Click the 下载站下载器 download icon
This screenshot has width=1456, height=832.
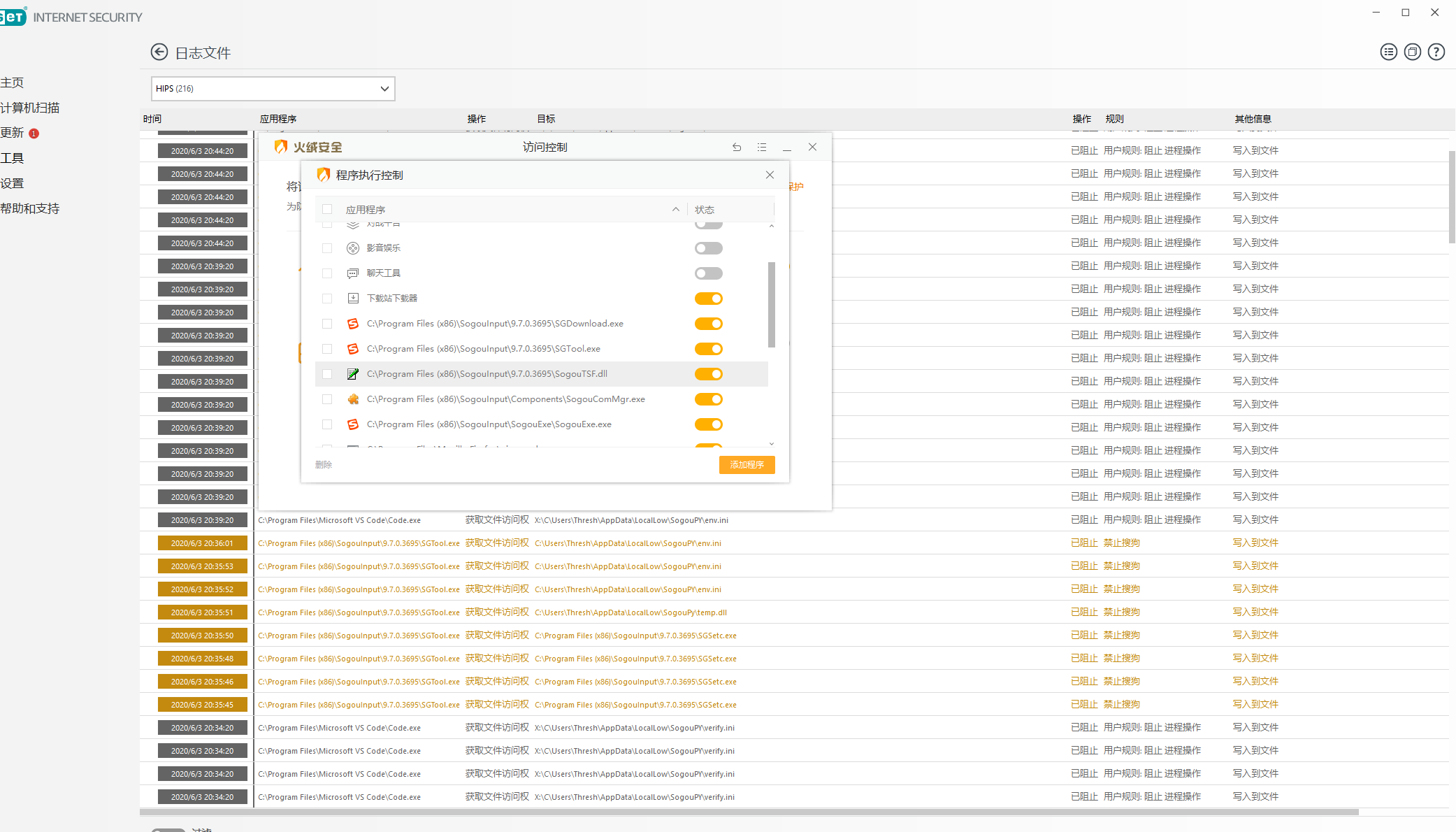coord(353,299)
